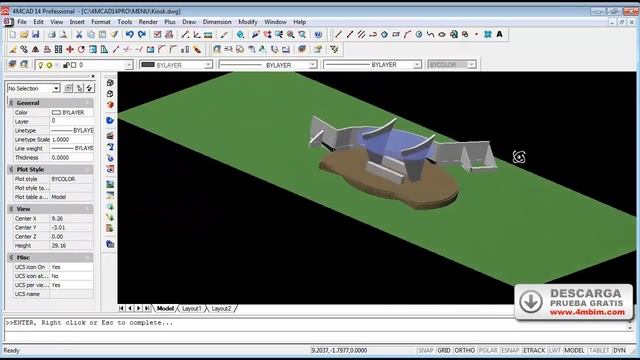Open Help with the blue question icon

(x=318, y=35)
